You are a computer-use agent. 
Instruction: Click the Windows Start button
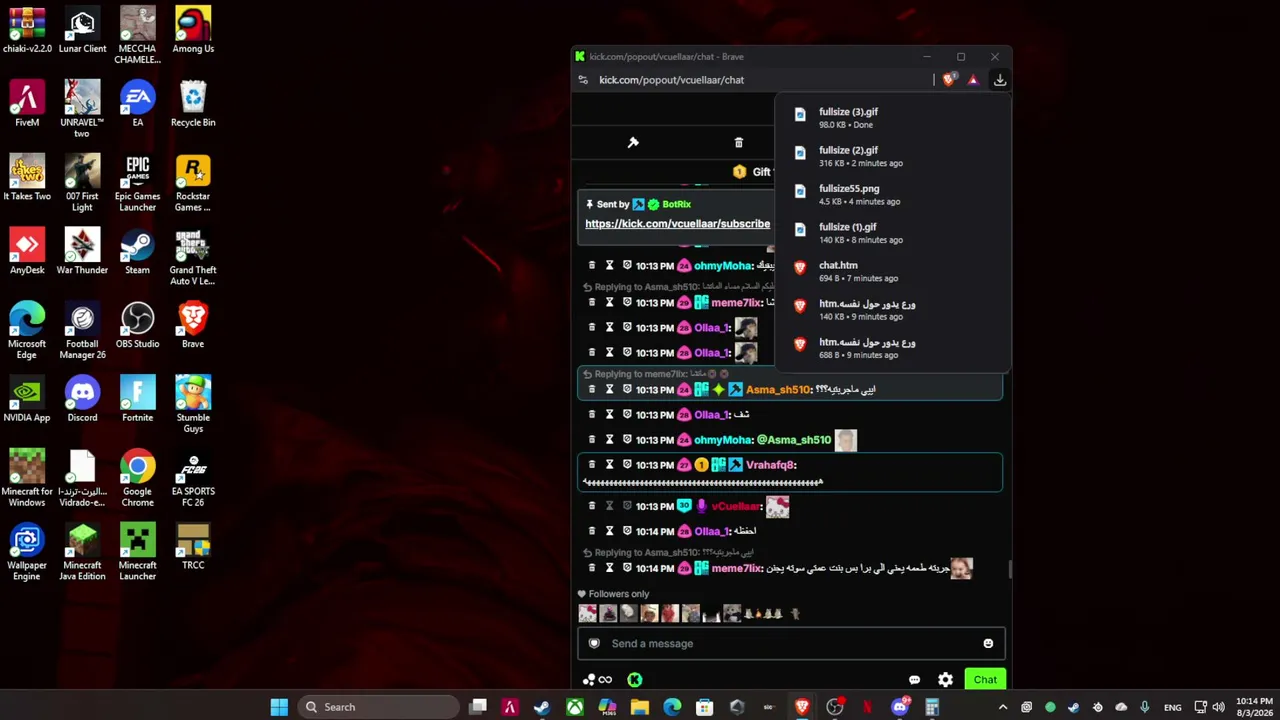[x=279, y=707]
